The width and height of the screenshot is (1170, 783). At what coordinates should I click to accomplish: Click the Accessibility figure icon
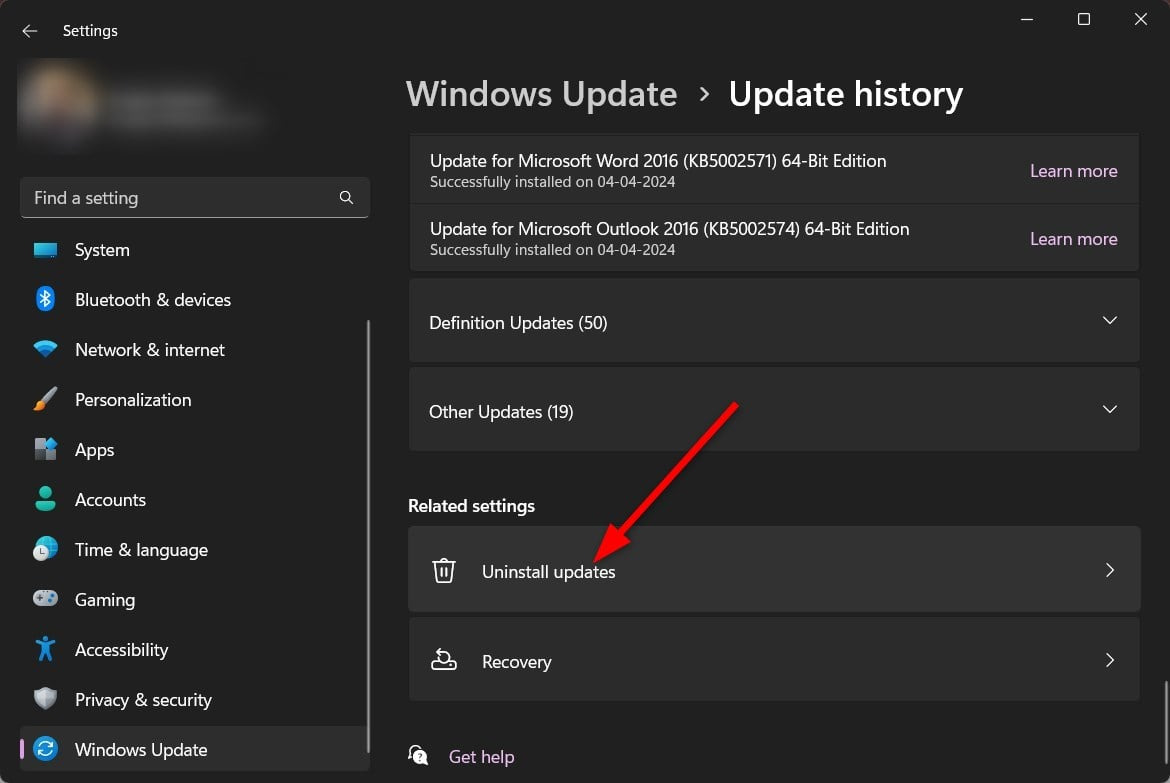(46, 649)
